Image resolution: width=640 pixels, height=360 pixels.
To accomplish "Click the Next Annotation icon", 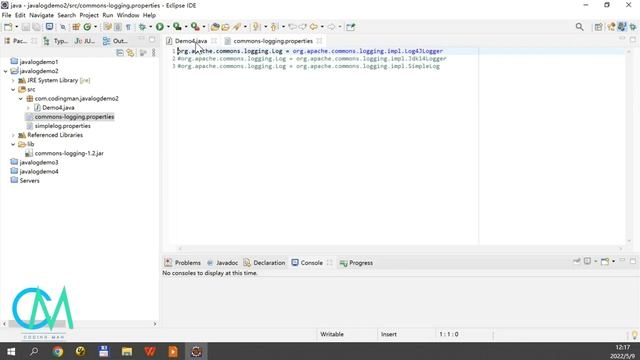I will [256, 27].
